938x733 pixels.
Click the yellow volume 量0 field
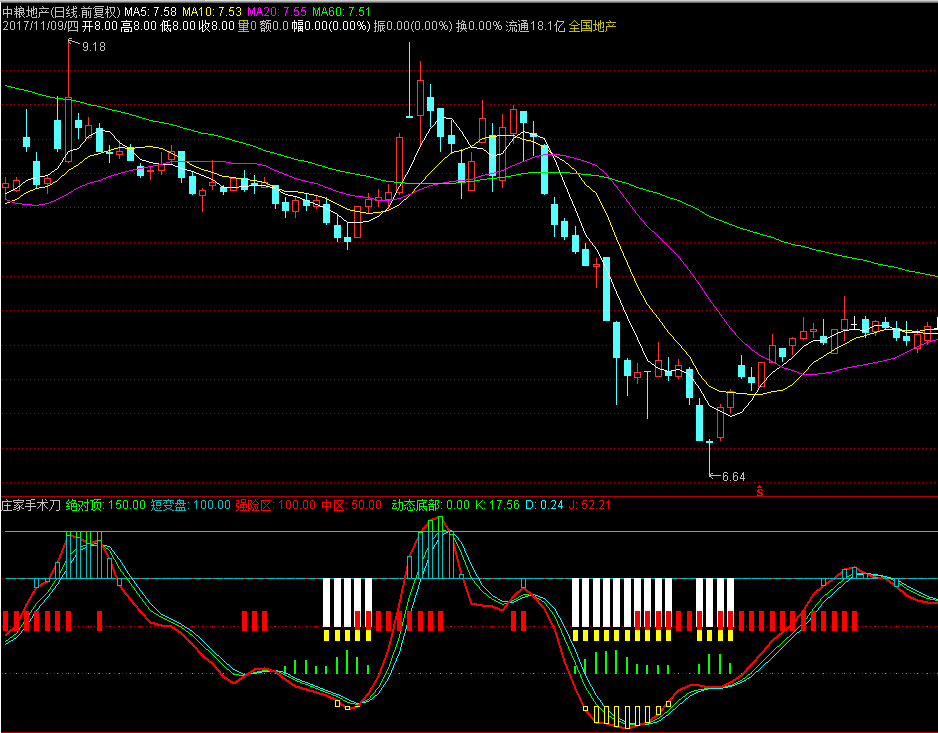click(x=247, y=26)
